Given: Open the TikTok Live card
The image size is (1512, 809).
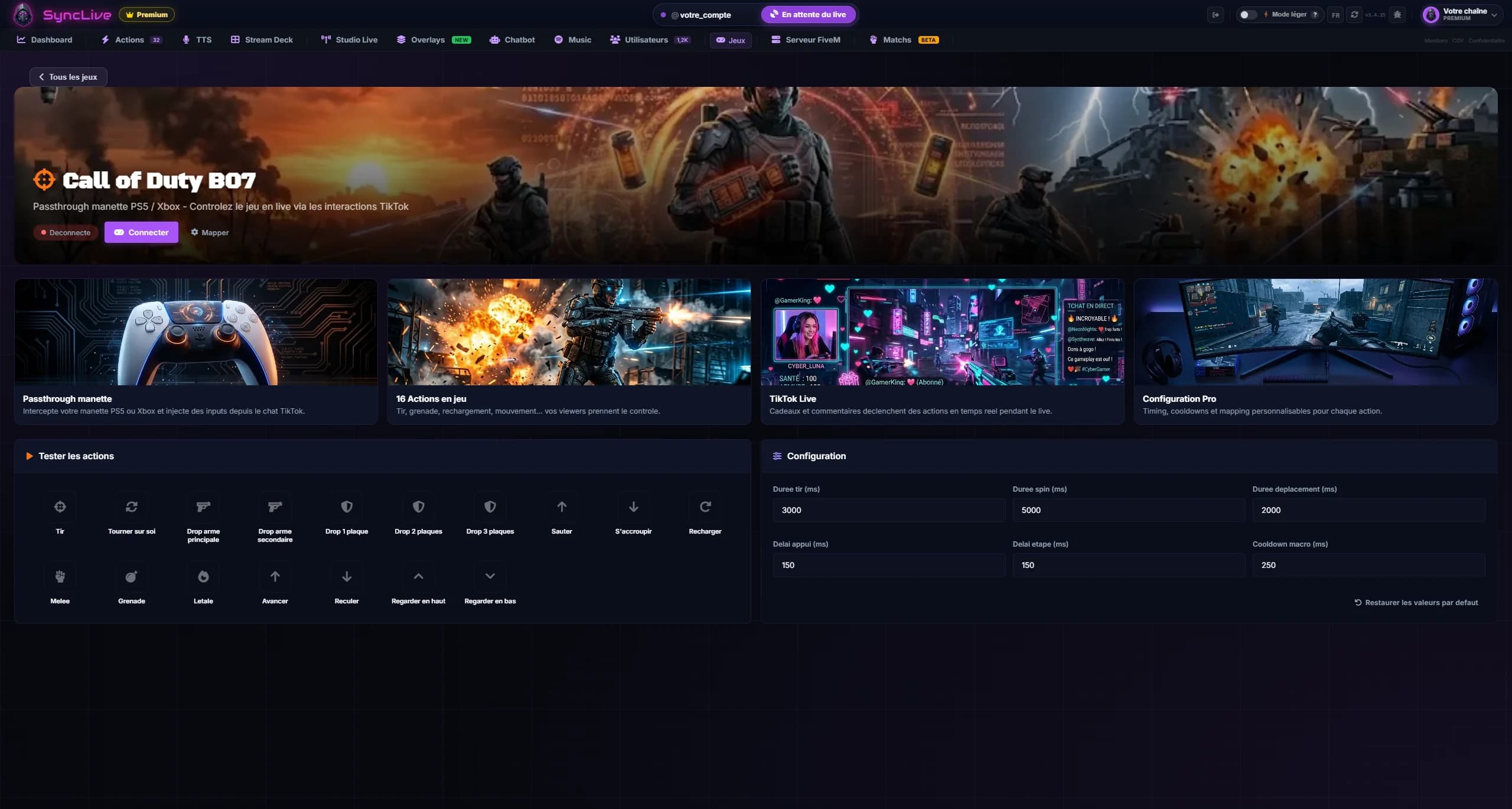Looking at the screenshot, I should click(943, 352).
